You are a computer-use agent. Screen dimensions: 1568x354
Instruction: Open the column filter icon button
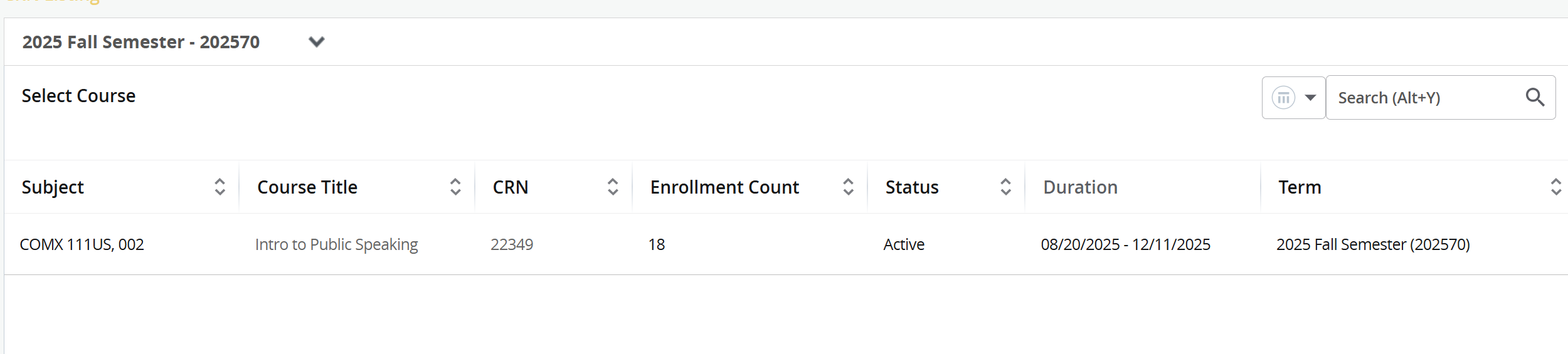point(1283,98)
